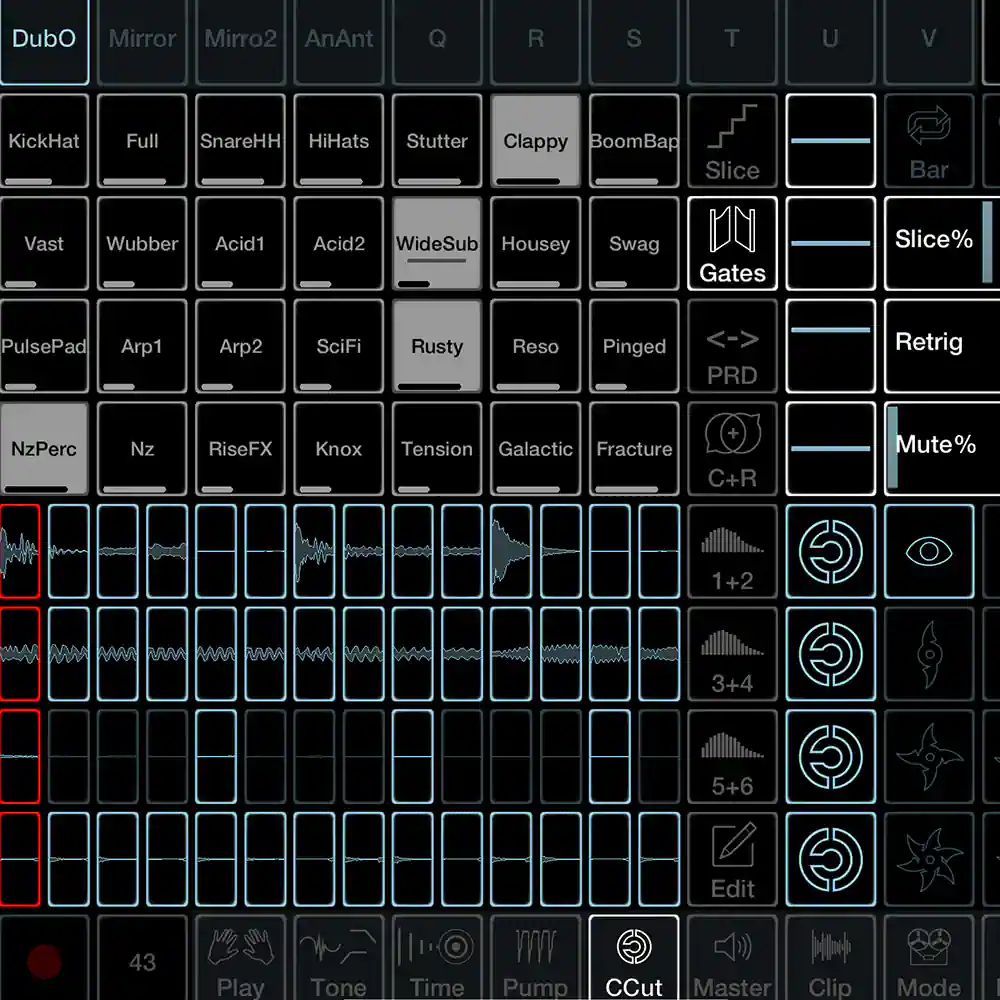Click the level slider beside Gates
Screen dimensions: 1000x1000
click(x=830, y=244)
